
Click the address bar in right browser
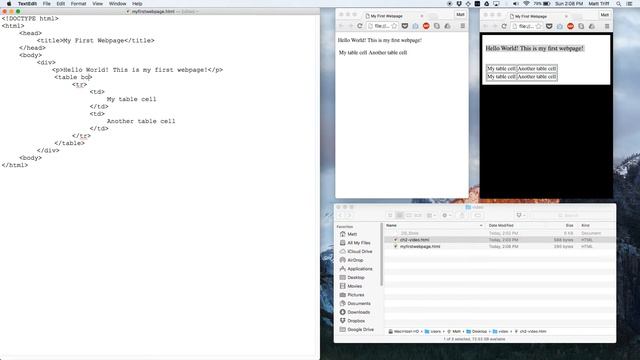click(527, 26)
